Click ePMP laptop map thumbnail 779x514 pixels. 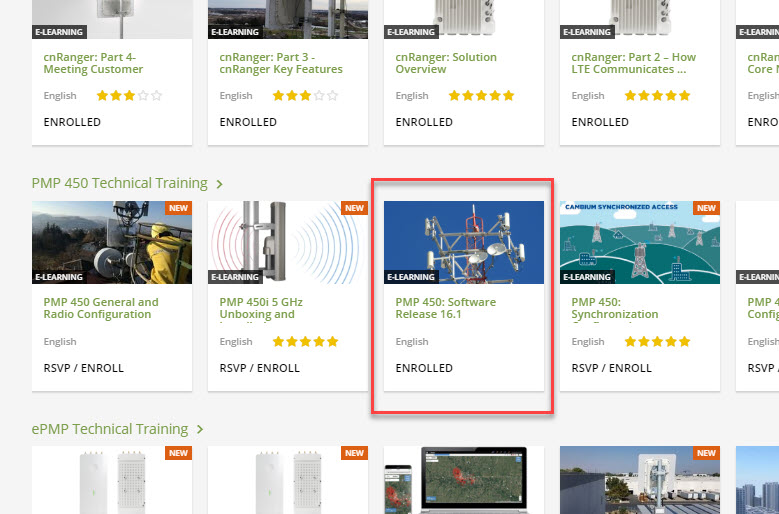pyautogui.click(x=464, y=480)
